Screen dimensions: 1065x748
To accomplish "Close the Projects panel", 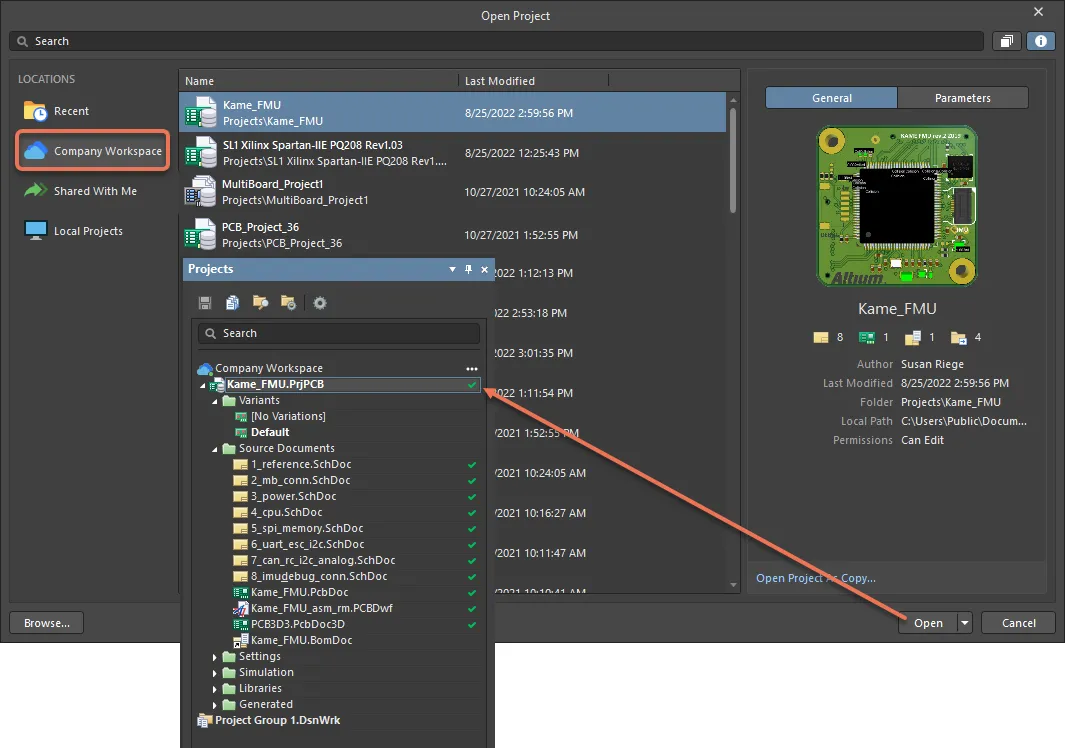I will (484, 270).
